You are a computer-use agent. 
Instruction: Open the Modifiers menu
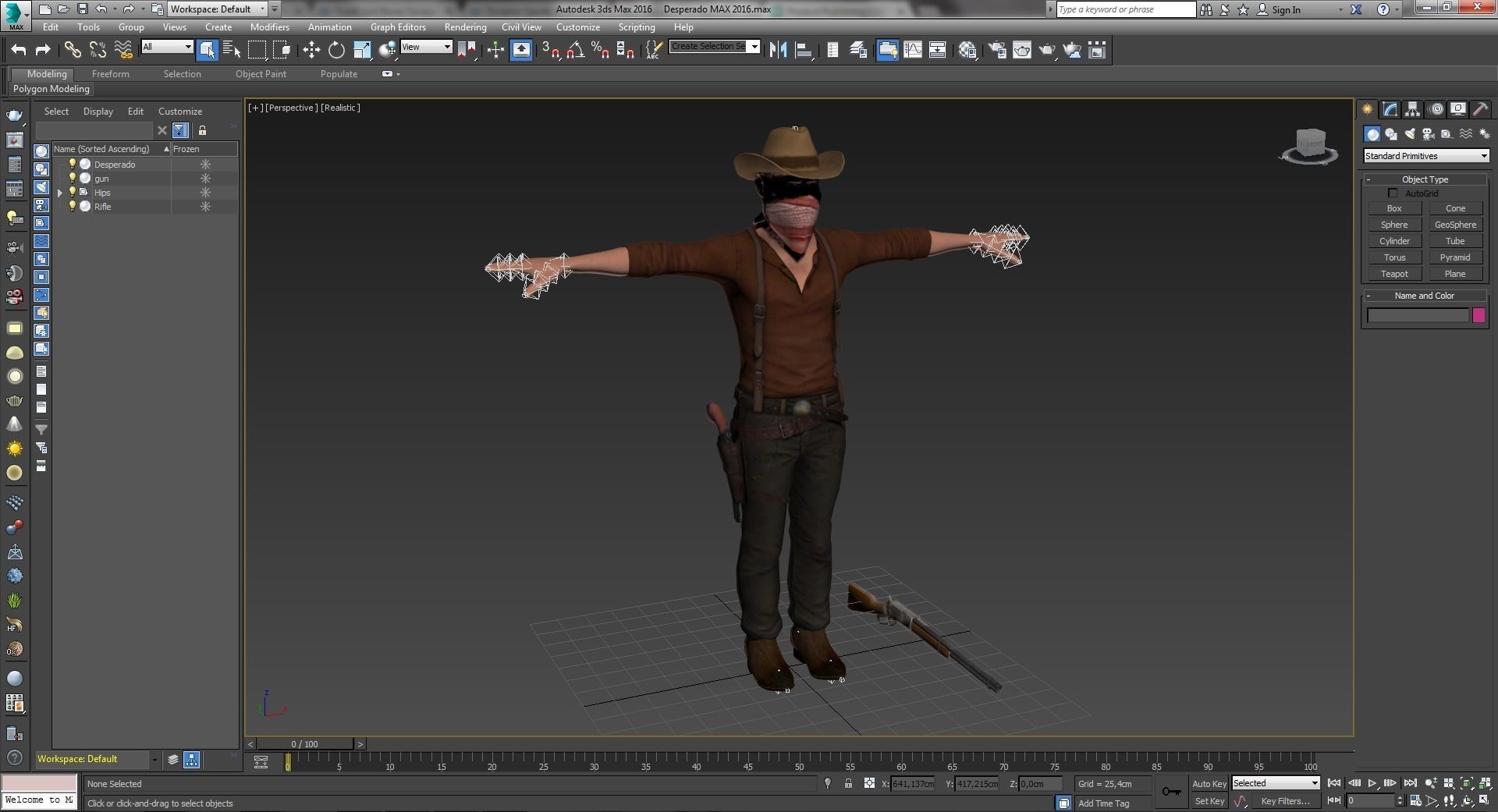(x=270, y=27)
